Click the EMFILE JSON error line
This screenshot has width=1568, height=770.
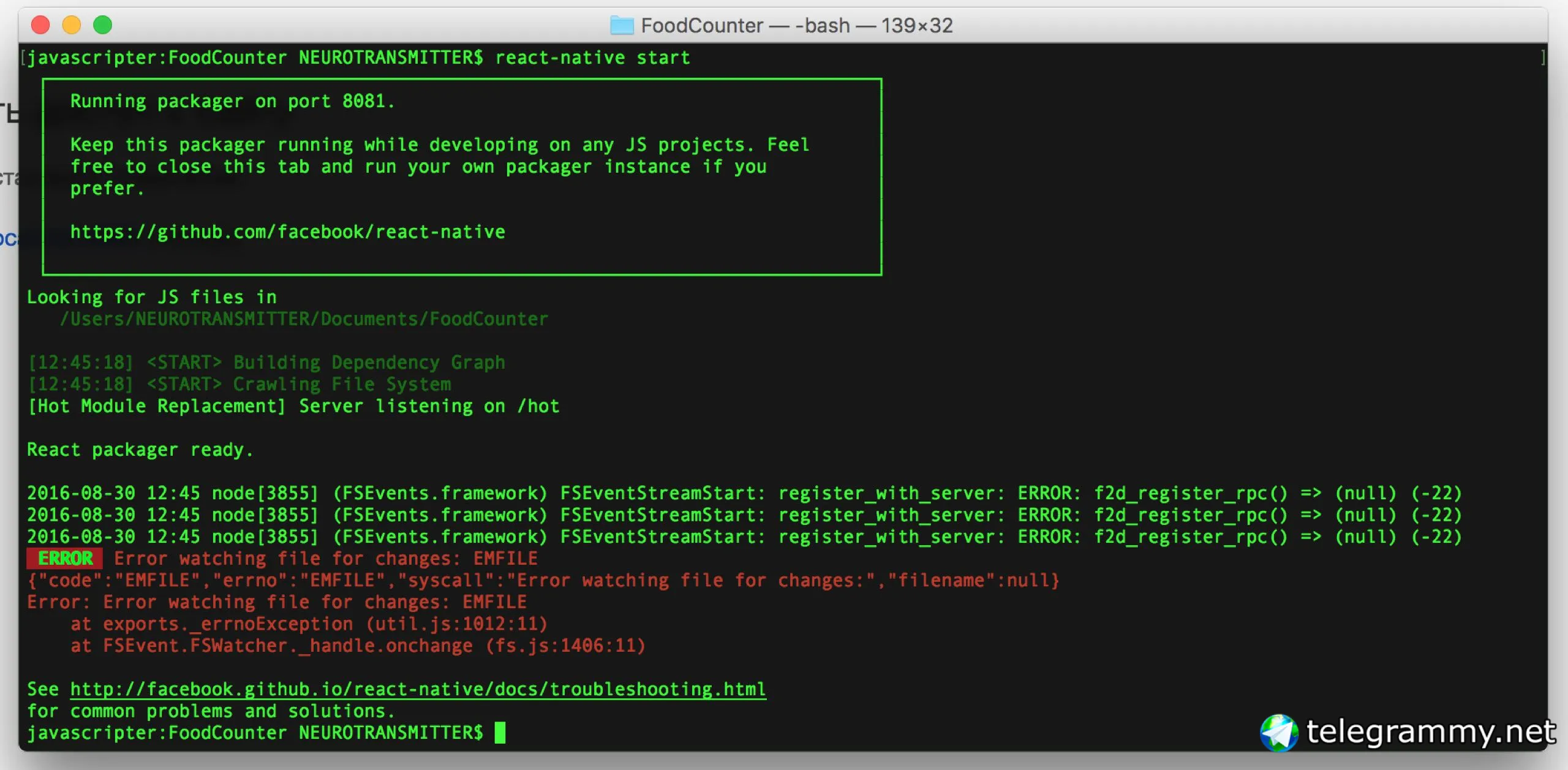click(x=543, y=580)
